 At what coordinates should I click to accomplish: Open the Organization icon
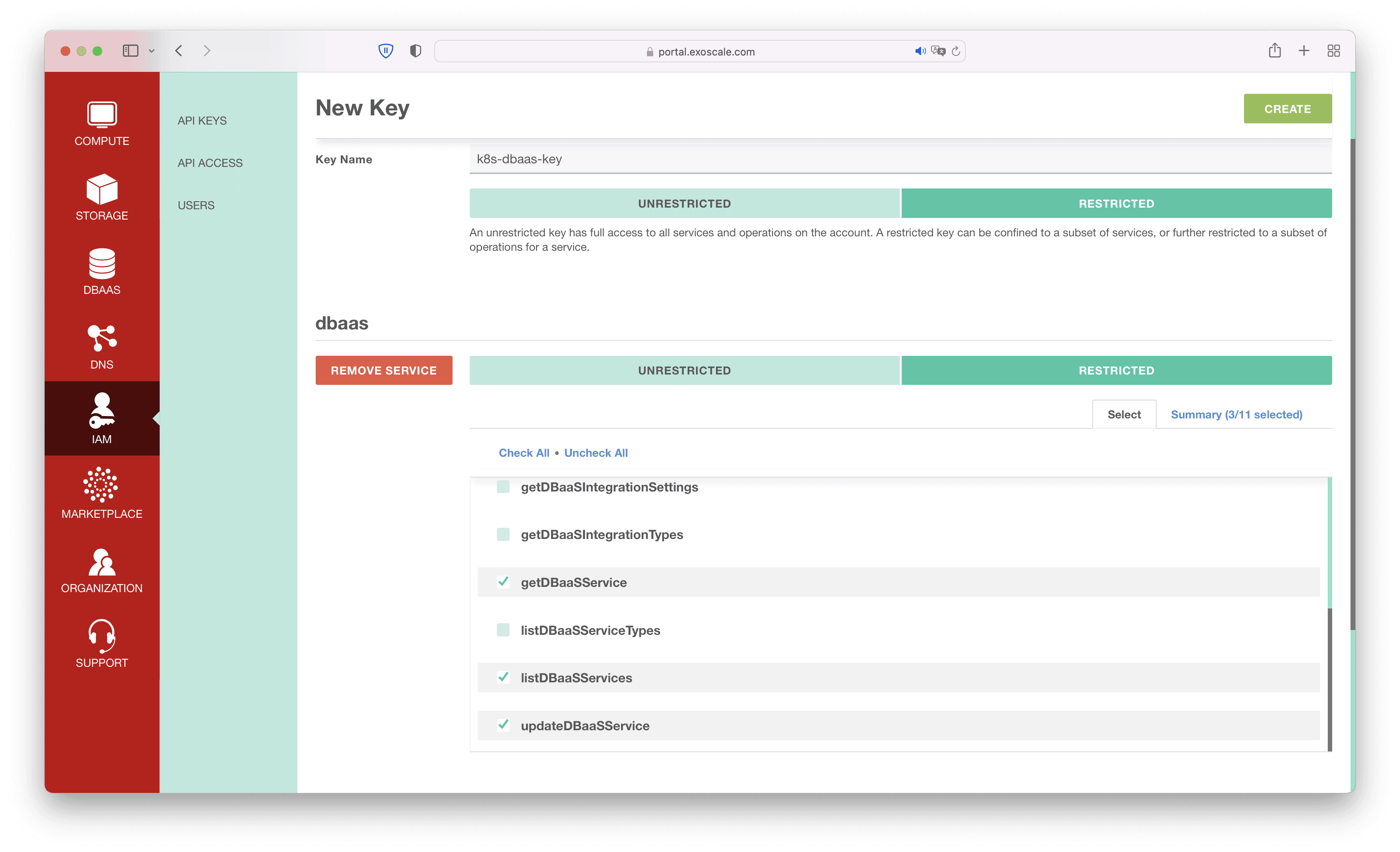click(102, 562)
